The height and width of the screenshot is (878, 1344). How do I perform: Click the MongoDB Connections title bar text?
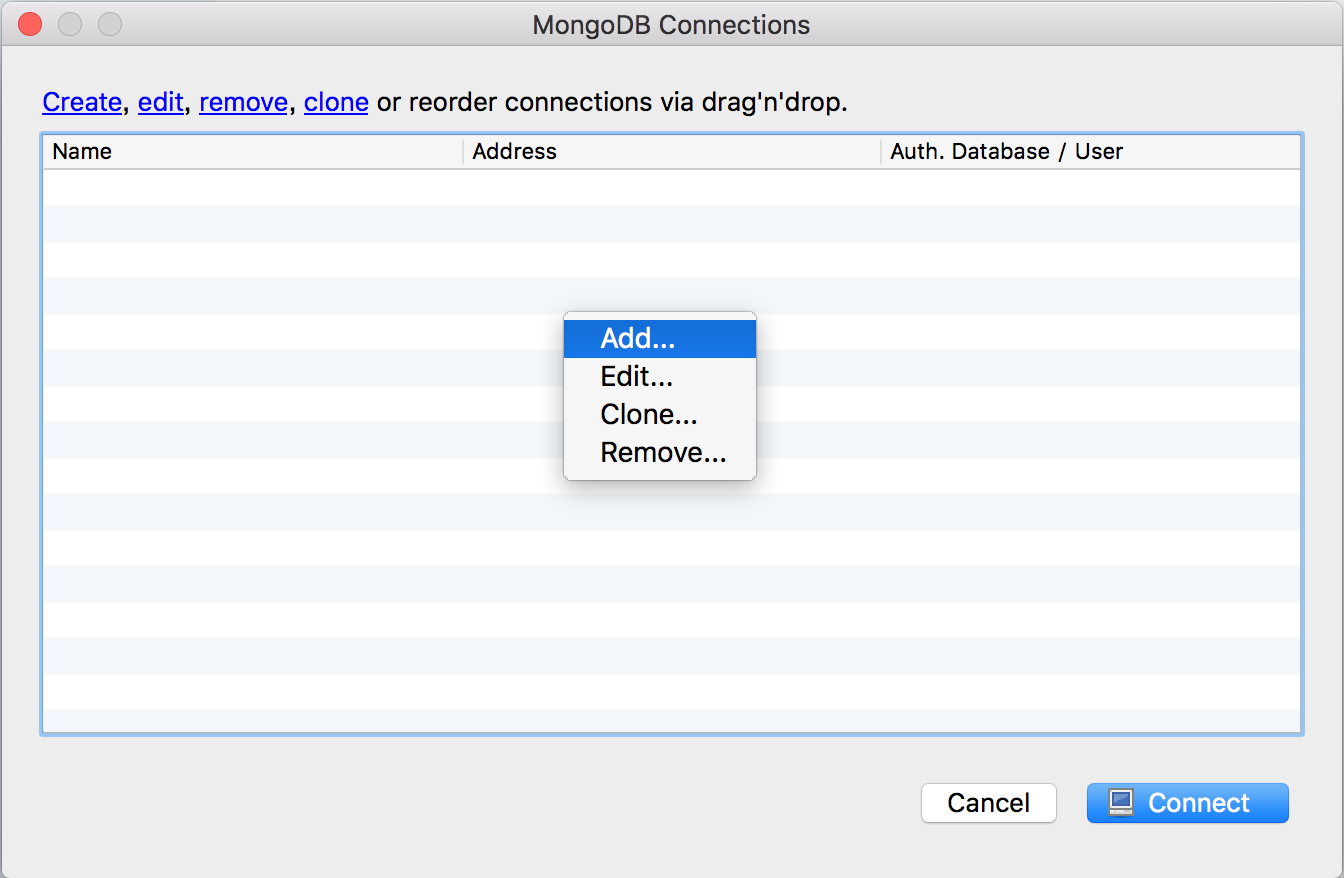coord(671,25)
